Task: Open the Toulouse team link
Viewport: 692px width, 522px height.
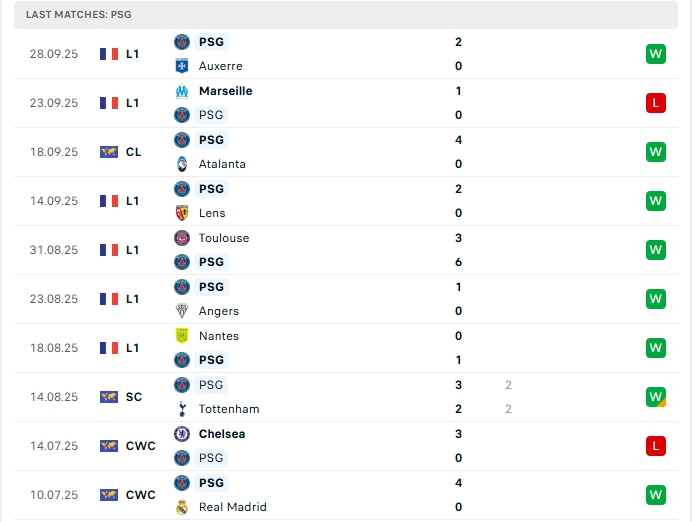Action: click(x=224, y=238)
